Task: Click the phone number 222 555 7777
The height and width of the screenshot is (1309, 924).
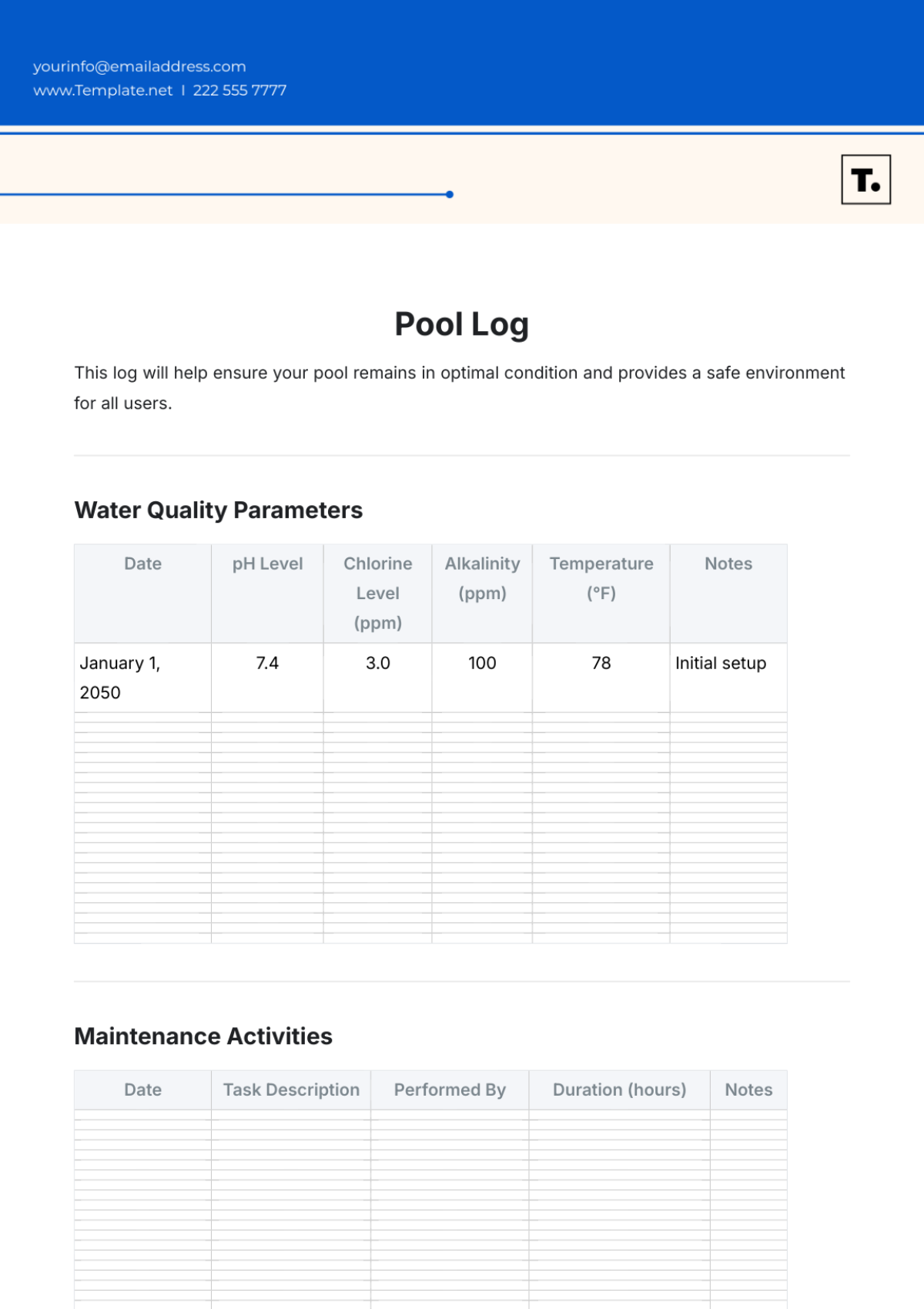Action: pyautogui.click(x=239, y=90)
